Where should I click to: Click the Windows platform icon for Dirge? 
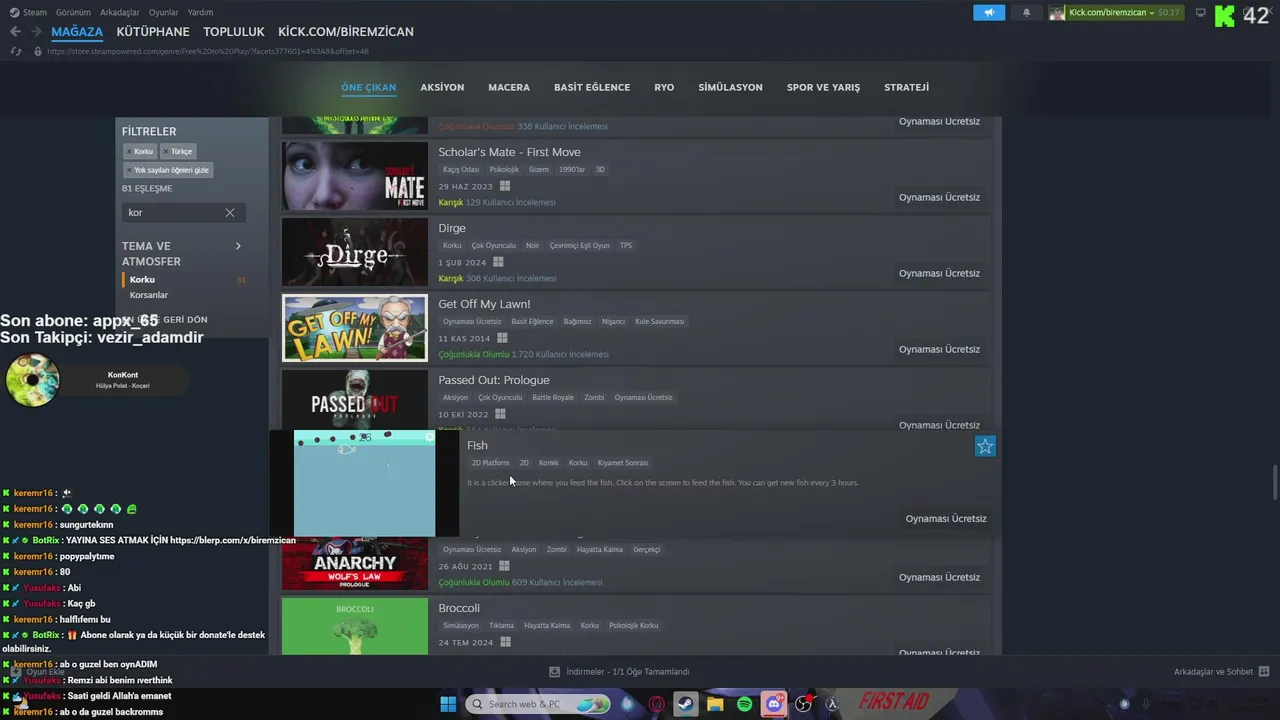pos(498,262)
